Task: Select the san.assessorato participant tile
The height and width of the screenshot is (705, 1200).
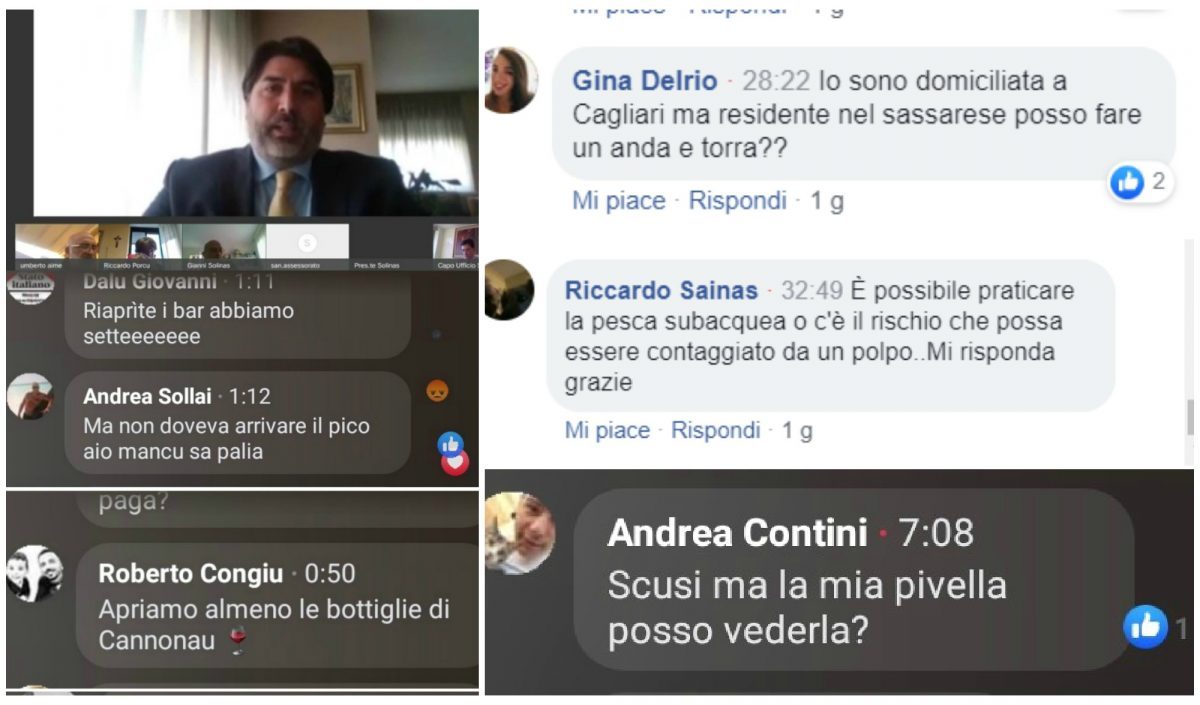Action: tap(308, 244)
